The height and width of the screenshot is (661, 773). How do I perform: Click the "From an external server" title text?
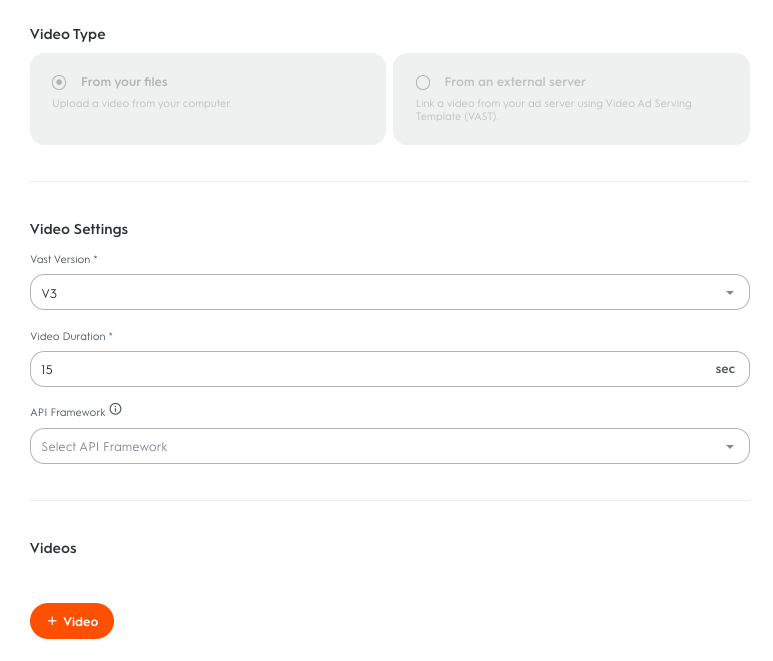[x=515, y=82]
